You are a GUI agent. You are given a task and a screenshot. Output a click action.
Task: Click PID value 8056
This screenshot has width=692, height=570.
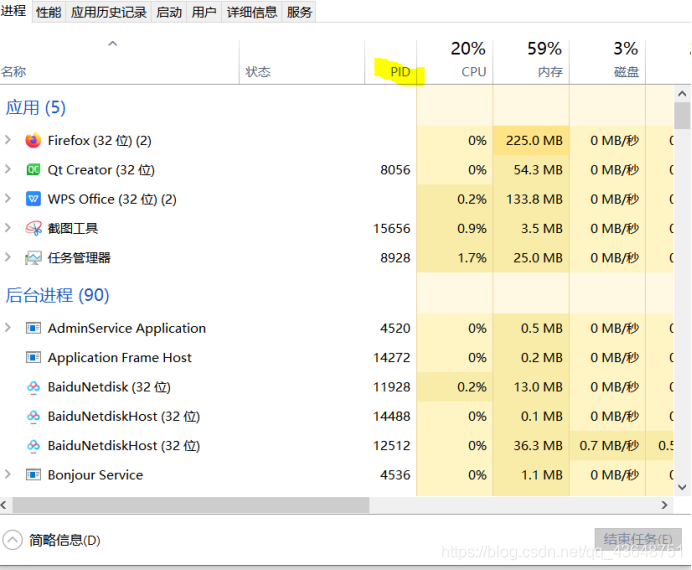[x=395, y=170]
